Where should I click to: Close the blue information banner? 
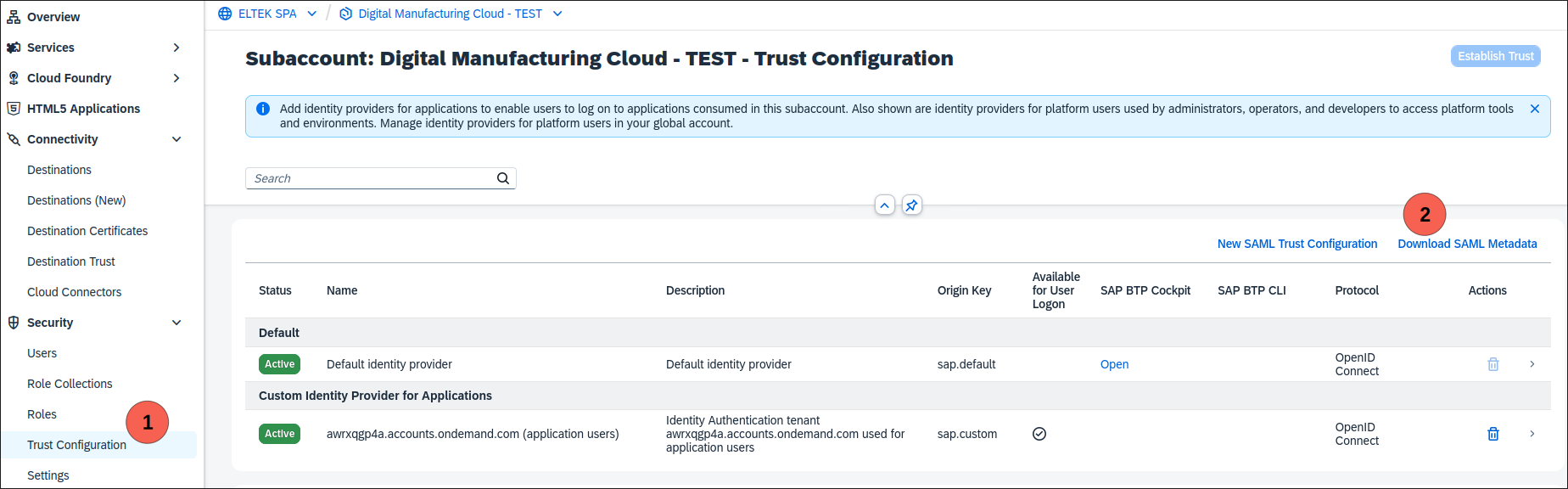pyautogui.click(x=1534, y=109)
